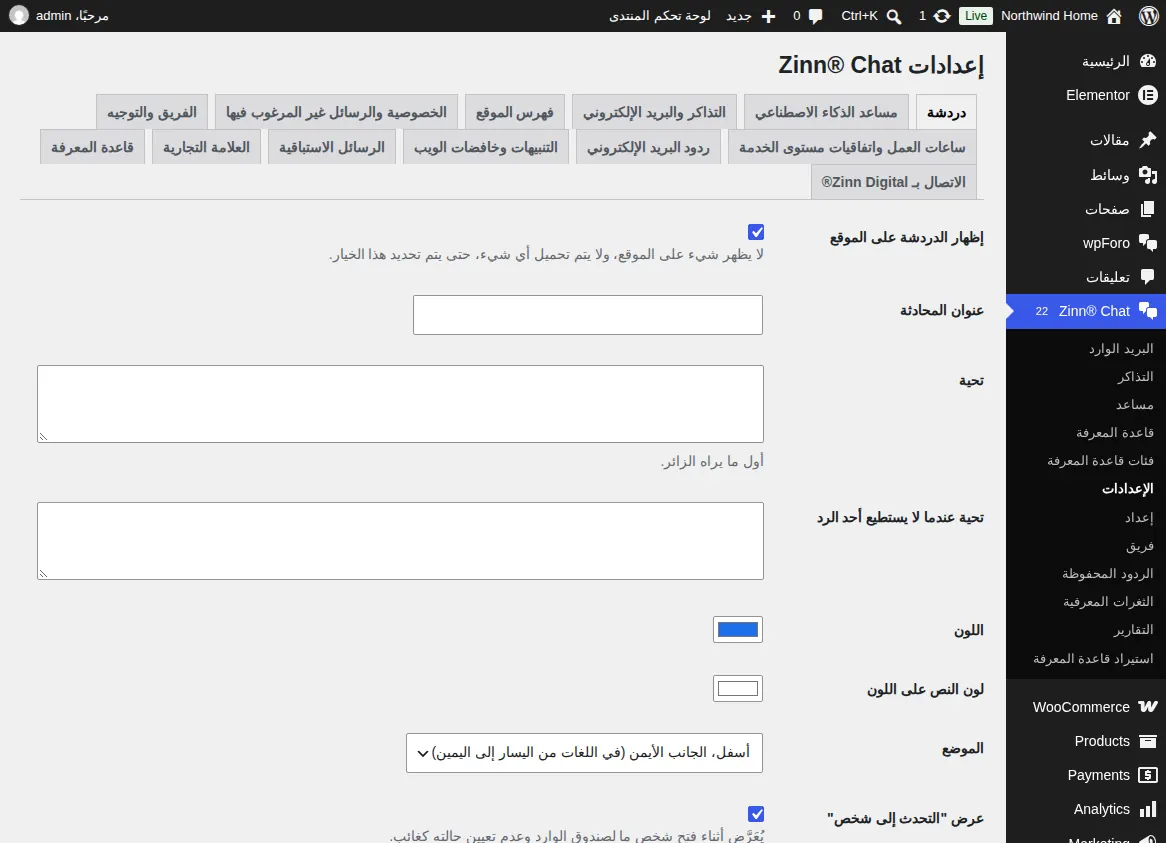The height and width of the screenshot is (843, 1166).
Task: Pick the blue اللون color swatch
Action: [738, 630]
